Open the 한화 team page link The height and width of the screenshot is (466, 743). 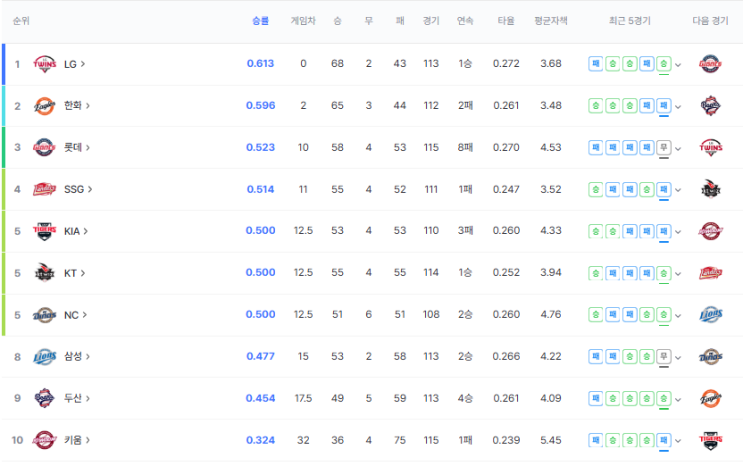click(77, 105)
